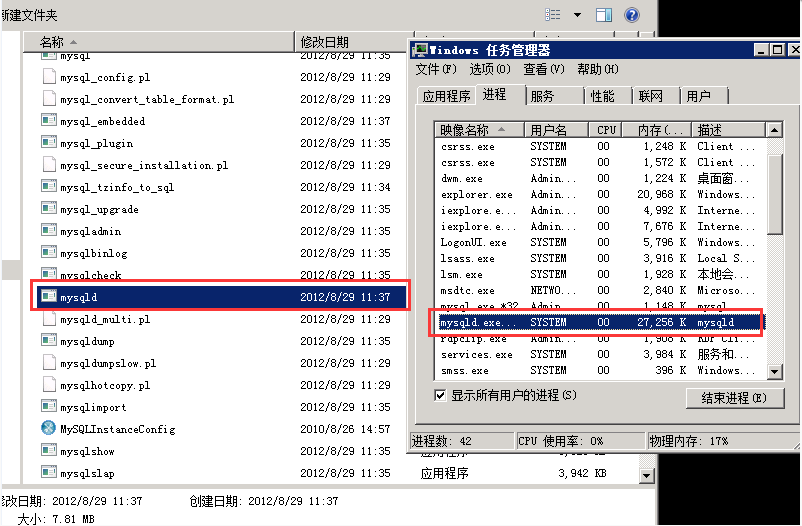Switch to the 服务 tab
The image size is (802, 526).
543,96
